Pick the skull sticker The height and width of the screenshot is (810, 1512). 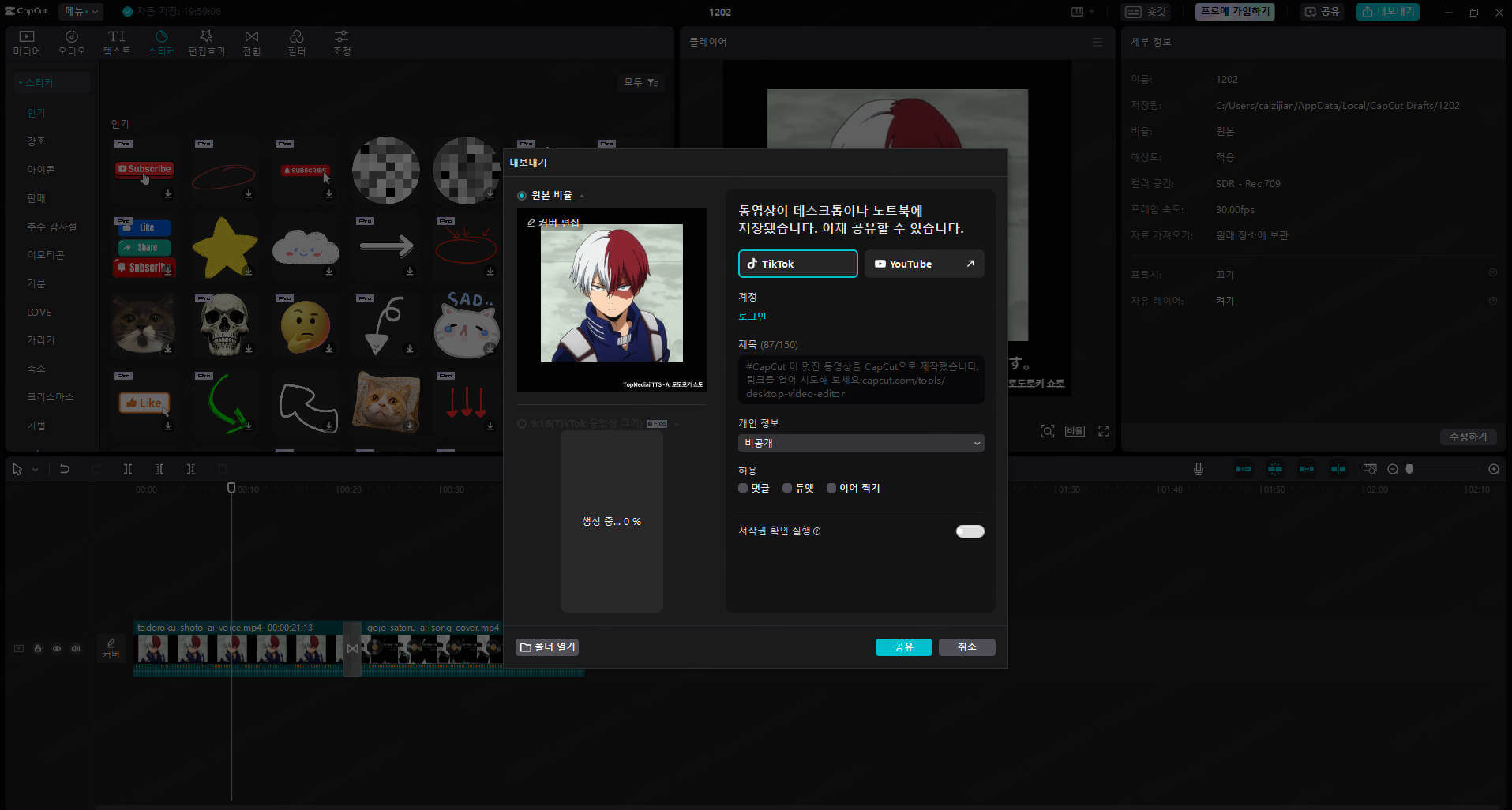[x=225, y=324]
